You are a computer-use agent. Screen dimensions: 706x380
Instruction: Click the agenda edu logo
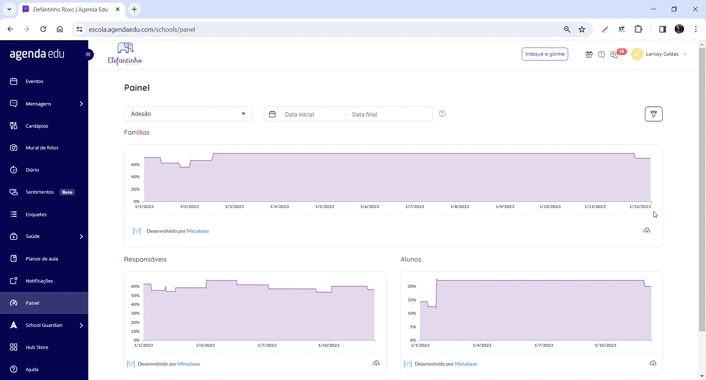point(37,54)
